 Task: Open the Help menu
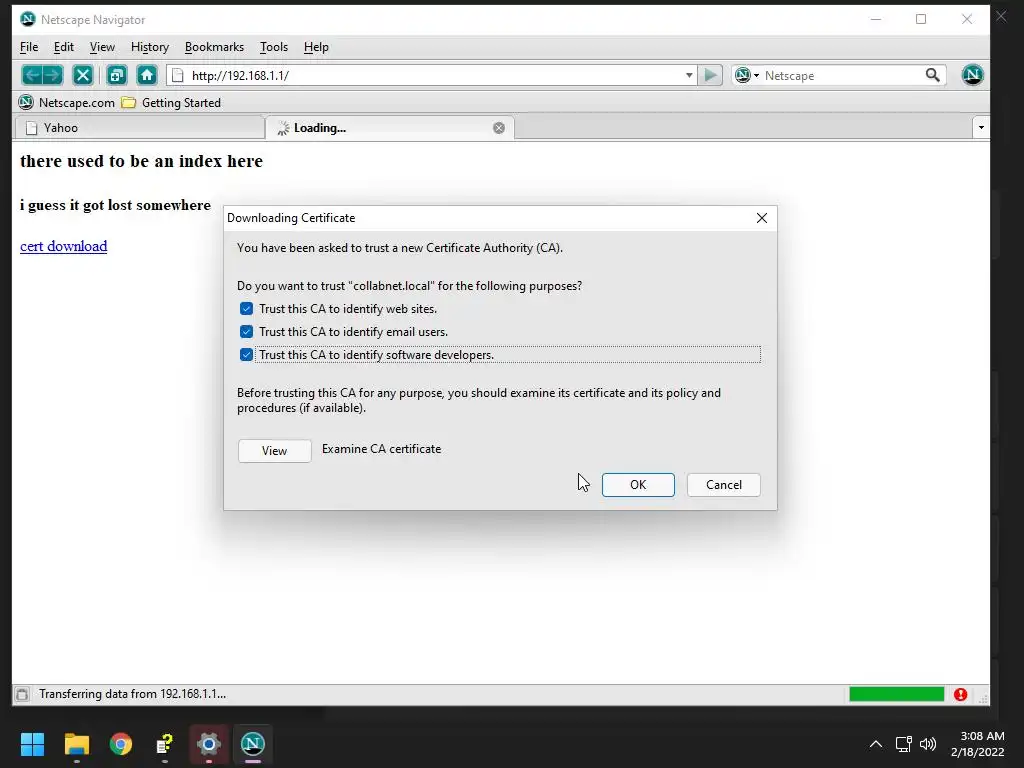click(316, 47)
